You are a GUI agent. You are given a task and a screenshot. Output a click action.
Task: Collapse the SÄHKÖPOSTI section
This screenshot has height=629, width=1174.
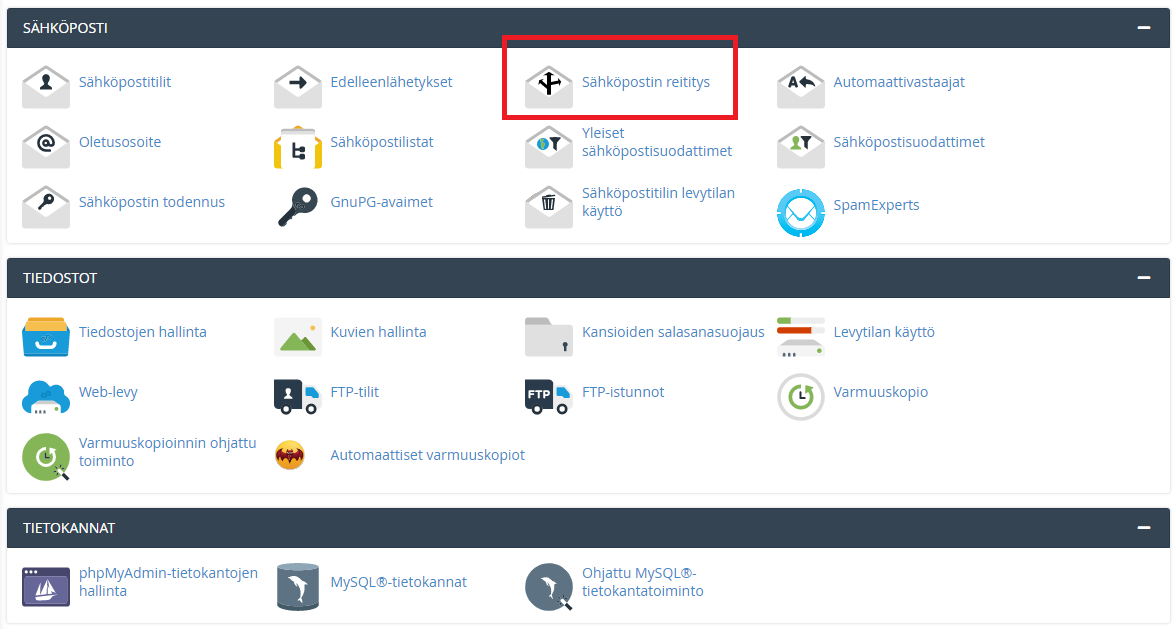pos(1143,28)
